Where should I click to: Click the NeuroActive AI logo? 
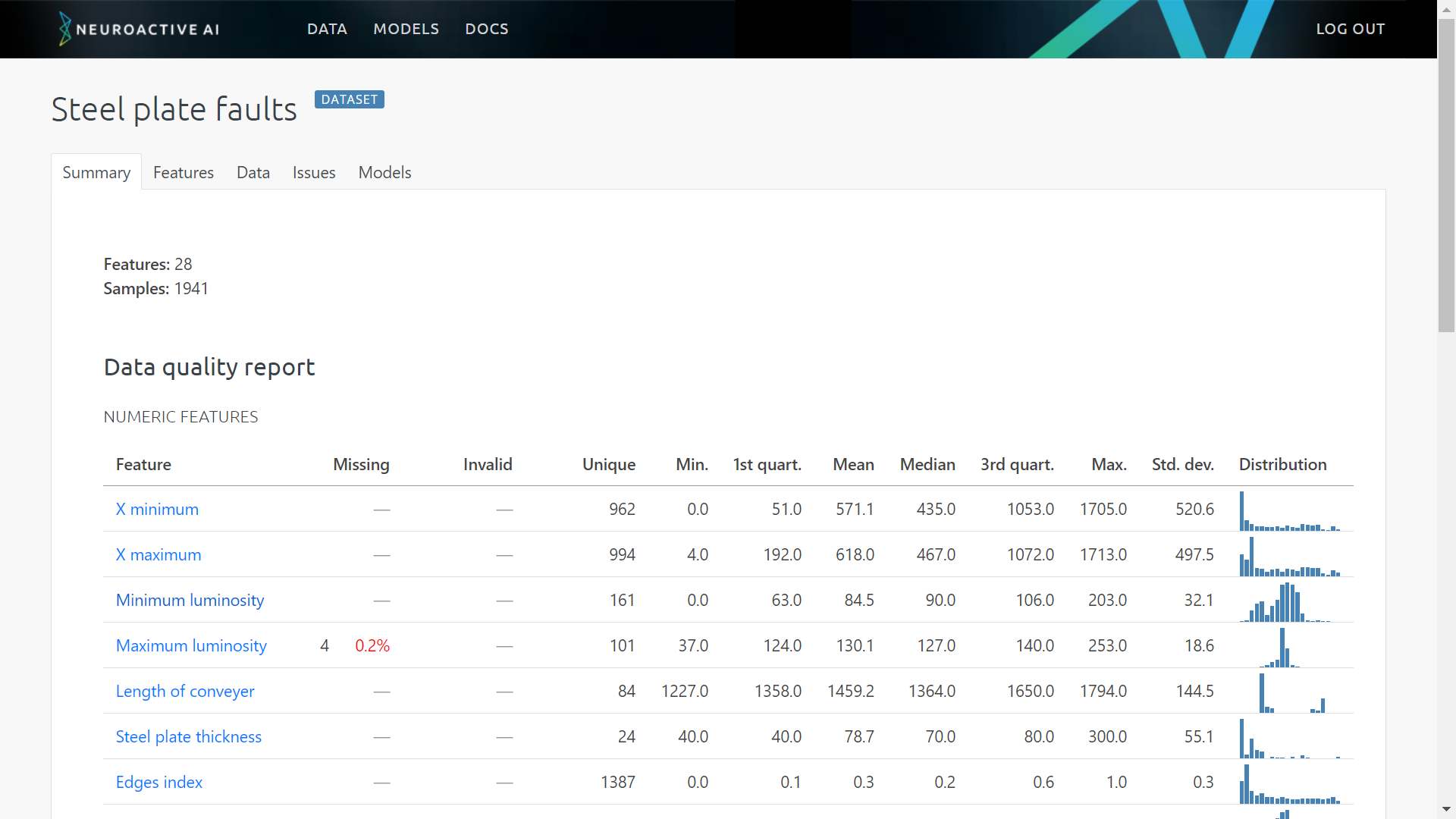tap(140, 29)
